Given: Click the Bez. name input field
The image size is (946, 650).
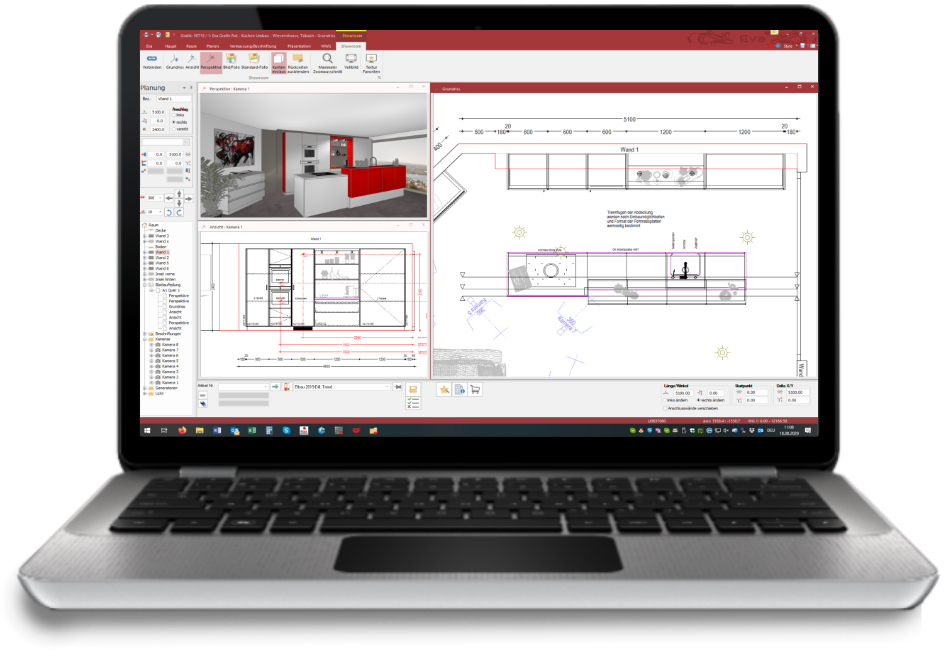Looking at the screenshot, I should pos(173,99).
